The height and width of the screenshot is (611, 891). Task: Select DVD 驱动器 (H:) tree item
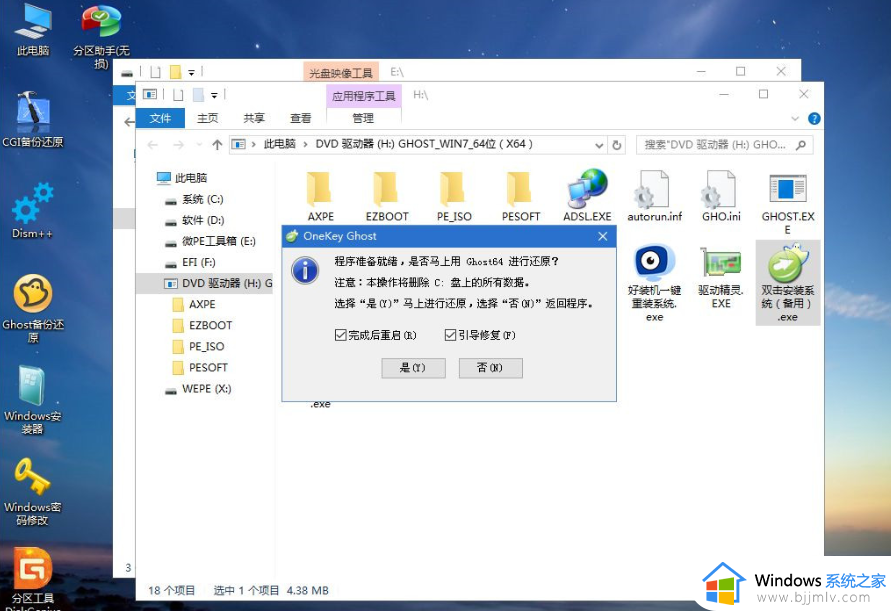(205, 283)
